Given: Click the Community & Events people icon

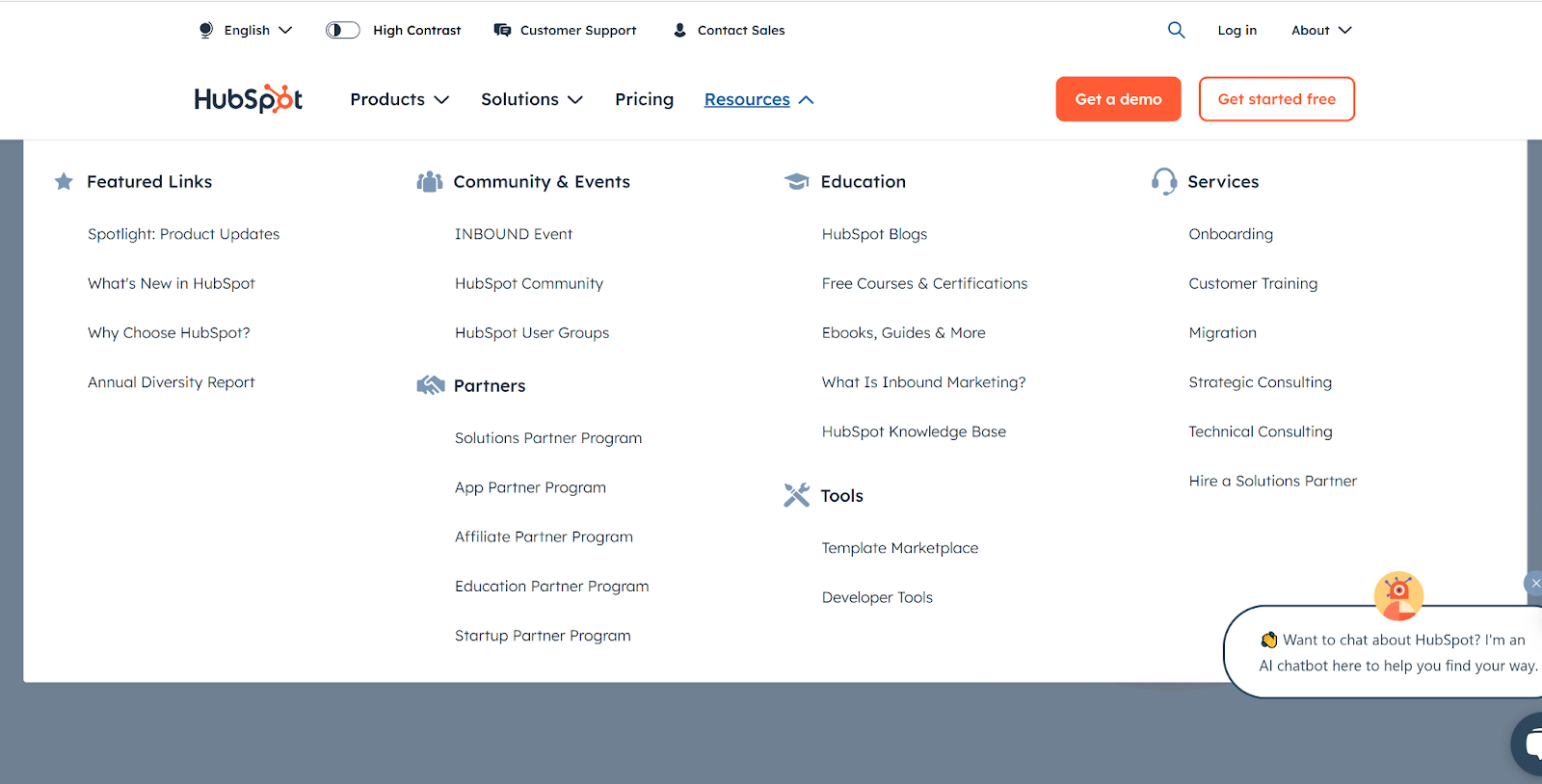Looking at the screenshot, I should (x=430, y=181).
